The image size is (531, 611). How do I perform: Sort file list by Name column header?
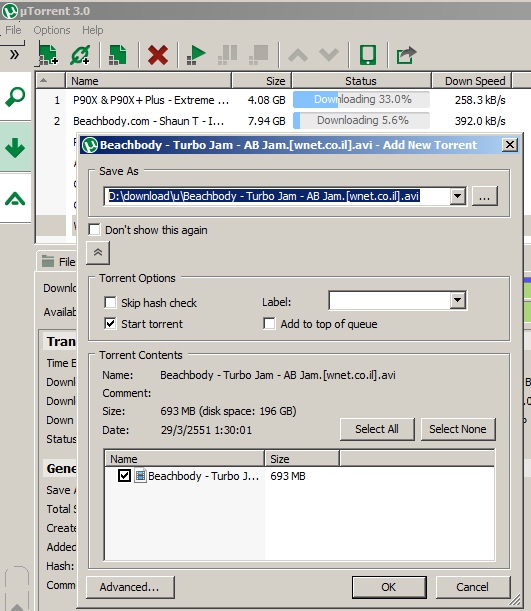tap(185, 458)
